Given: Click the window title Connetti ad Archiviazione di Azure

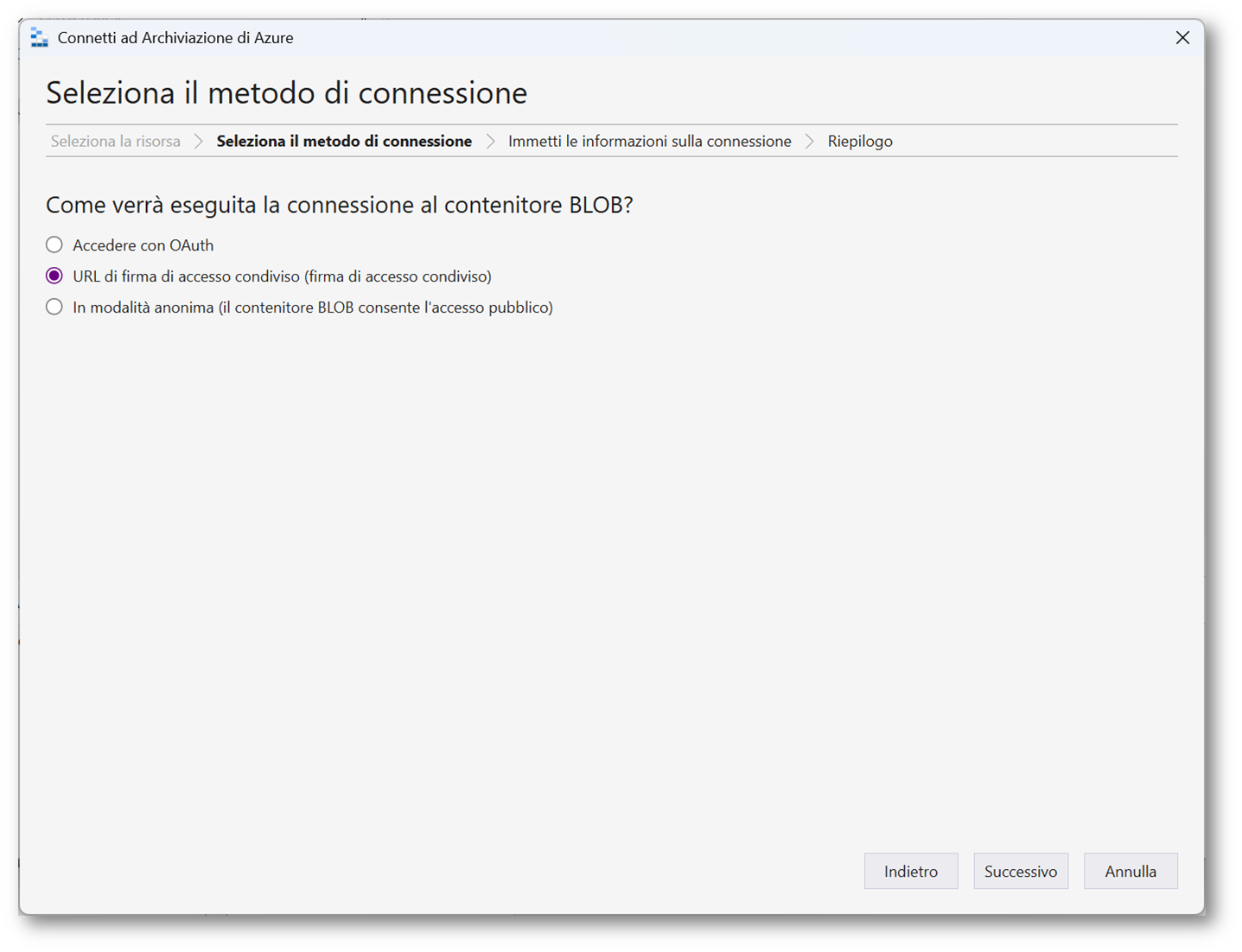Looking at the screenshot, I should (x=175, y=38).
